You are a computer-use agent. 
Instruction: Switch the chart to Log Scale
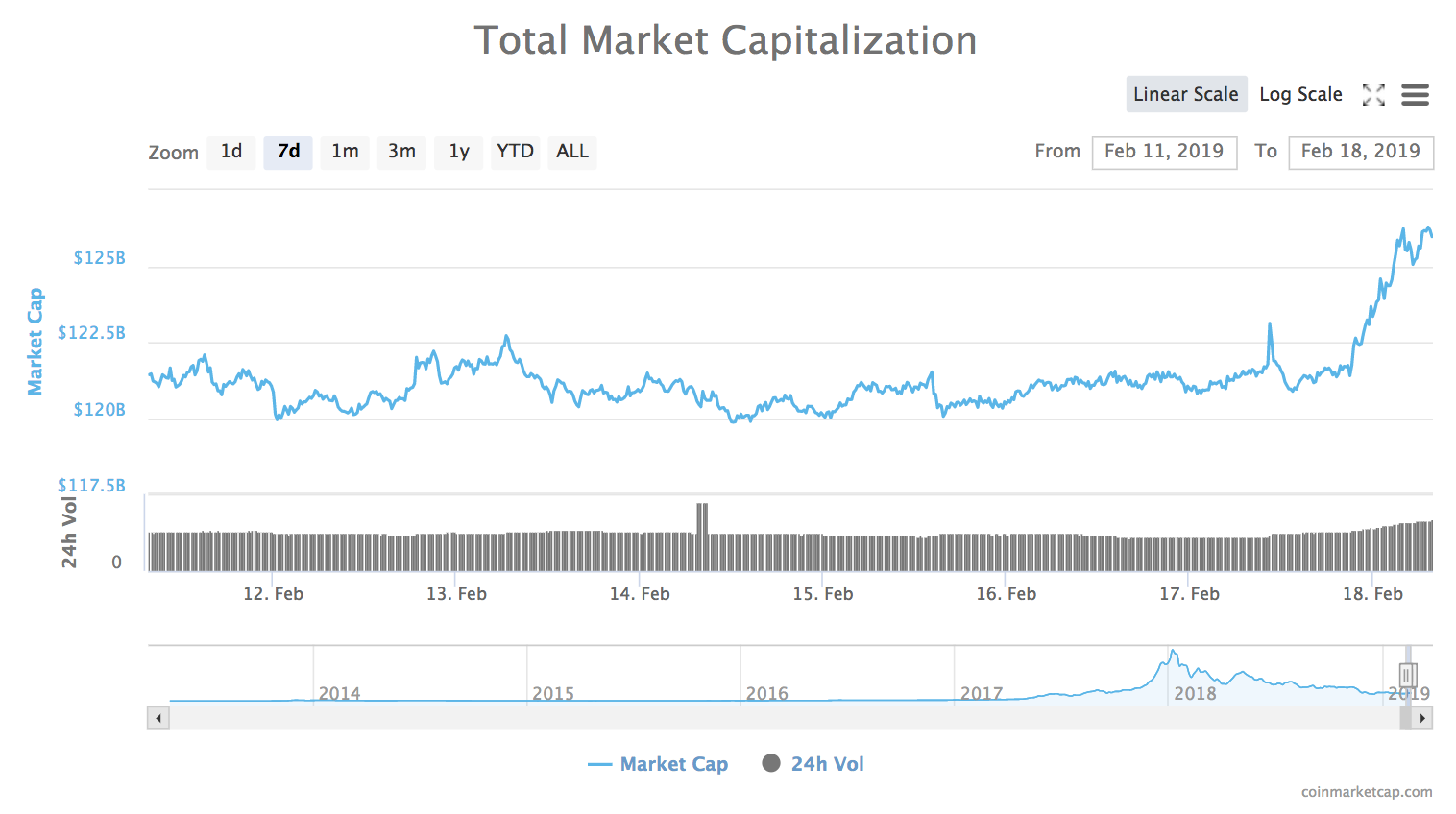click(x=1301, y=94)
